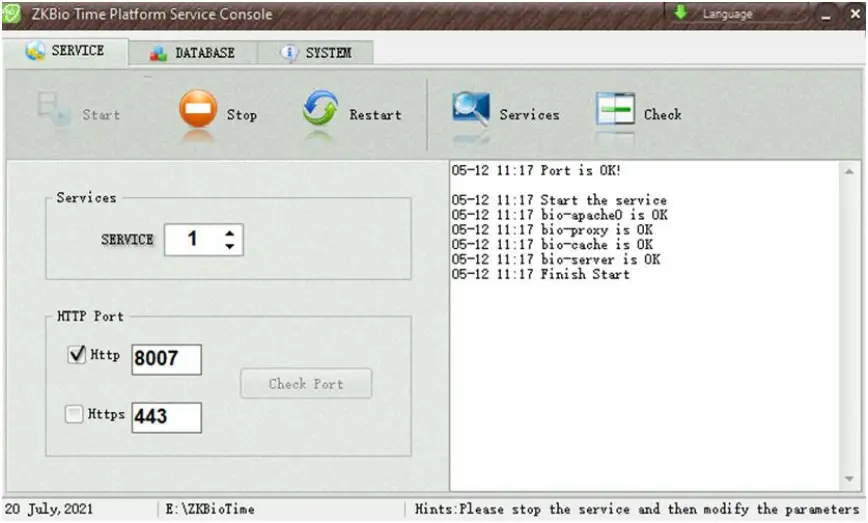Switch to the SERVICE tab
Screen dimensions: 868x523
[66, 51]
